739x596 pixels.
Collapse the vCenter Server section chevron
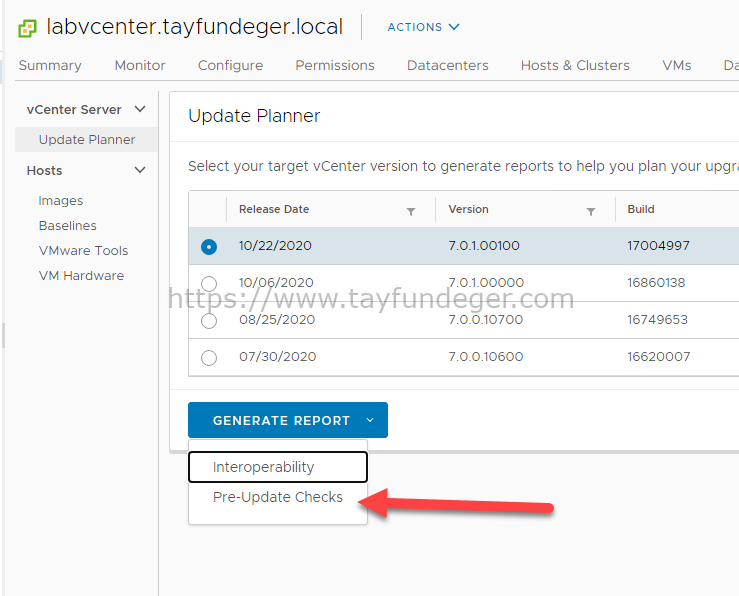(x=140, y=109)
